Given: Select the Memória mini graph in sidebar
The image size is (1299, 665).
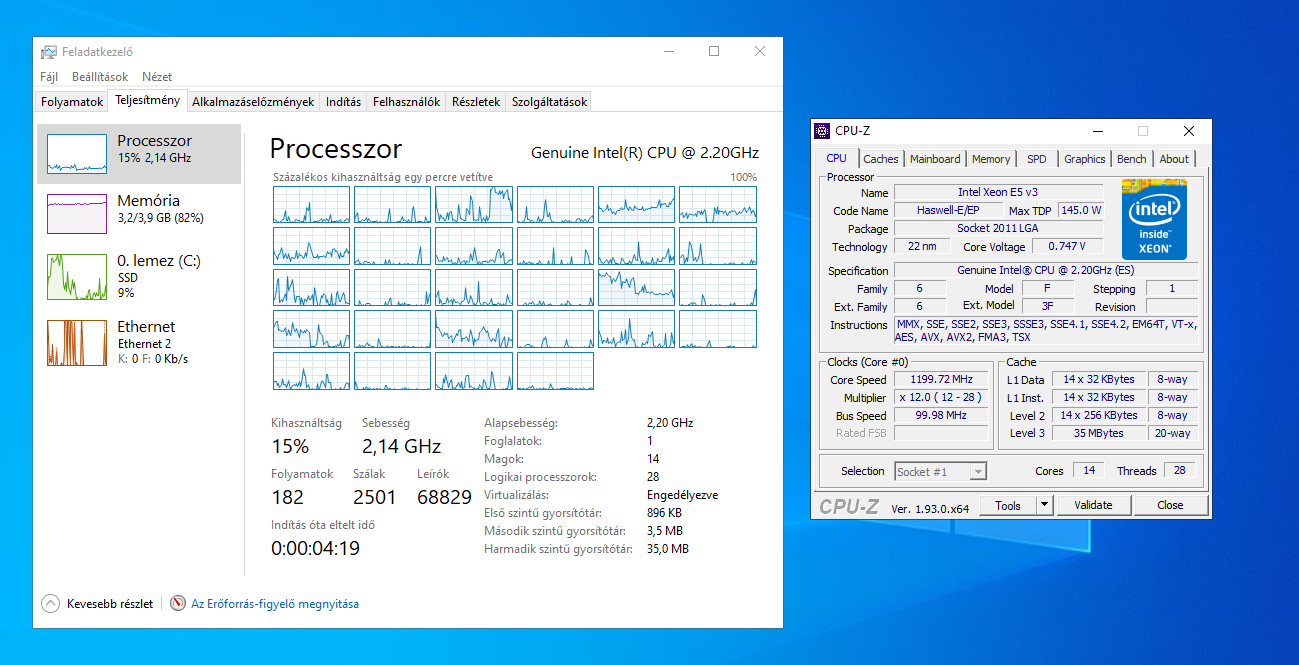Looking at the screenshot, I should [77, 213].
